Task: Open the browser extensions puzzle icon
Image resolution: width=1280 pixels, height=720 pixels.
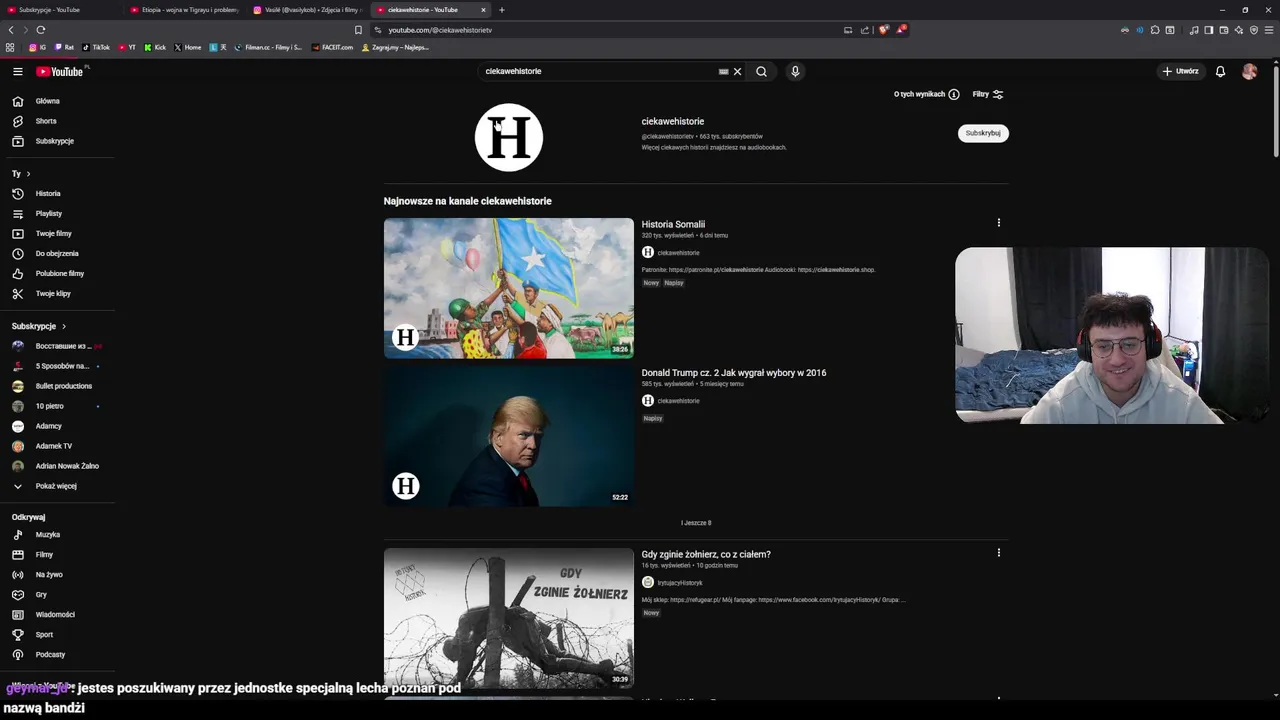Action: (1155, 30)
